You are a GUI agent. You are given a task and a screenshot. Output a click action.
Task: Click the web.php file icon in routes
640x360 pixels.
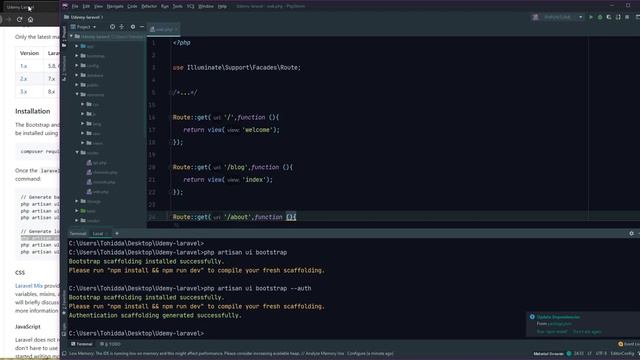point(89,191)
